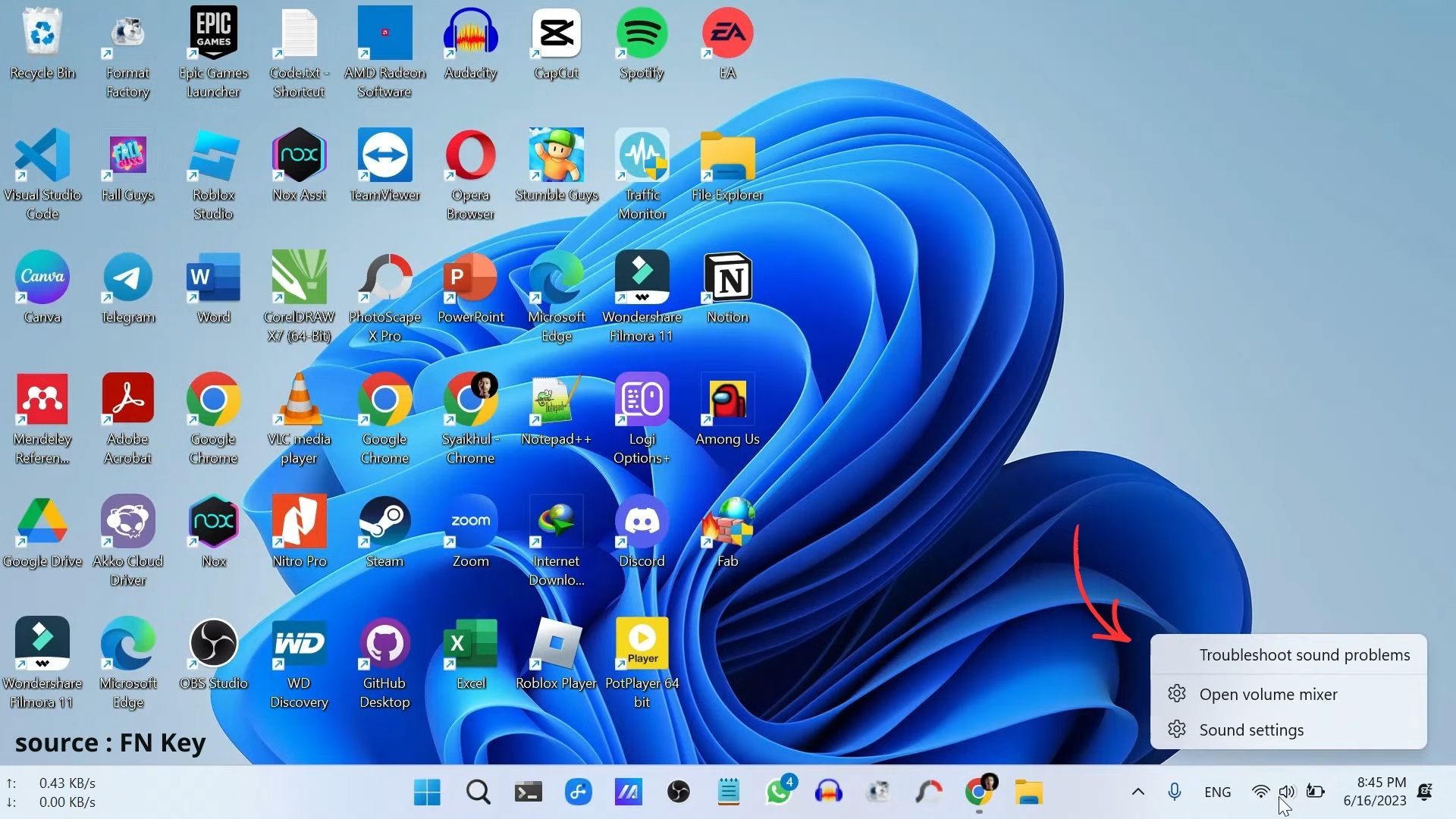1456x819 pixels.
Task: Select the Notepad++ desktop icon
Action: click(556, 409)
